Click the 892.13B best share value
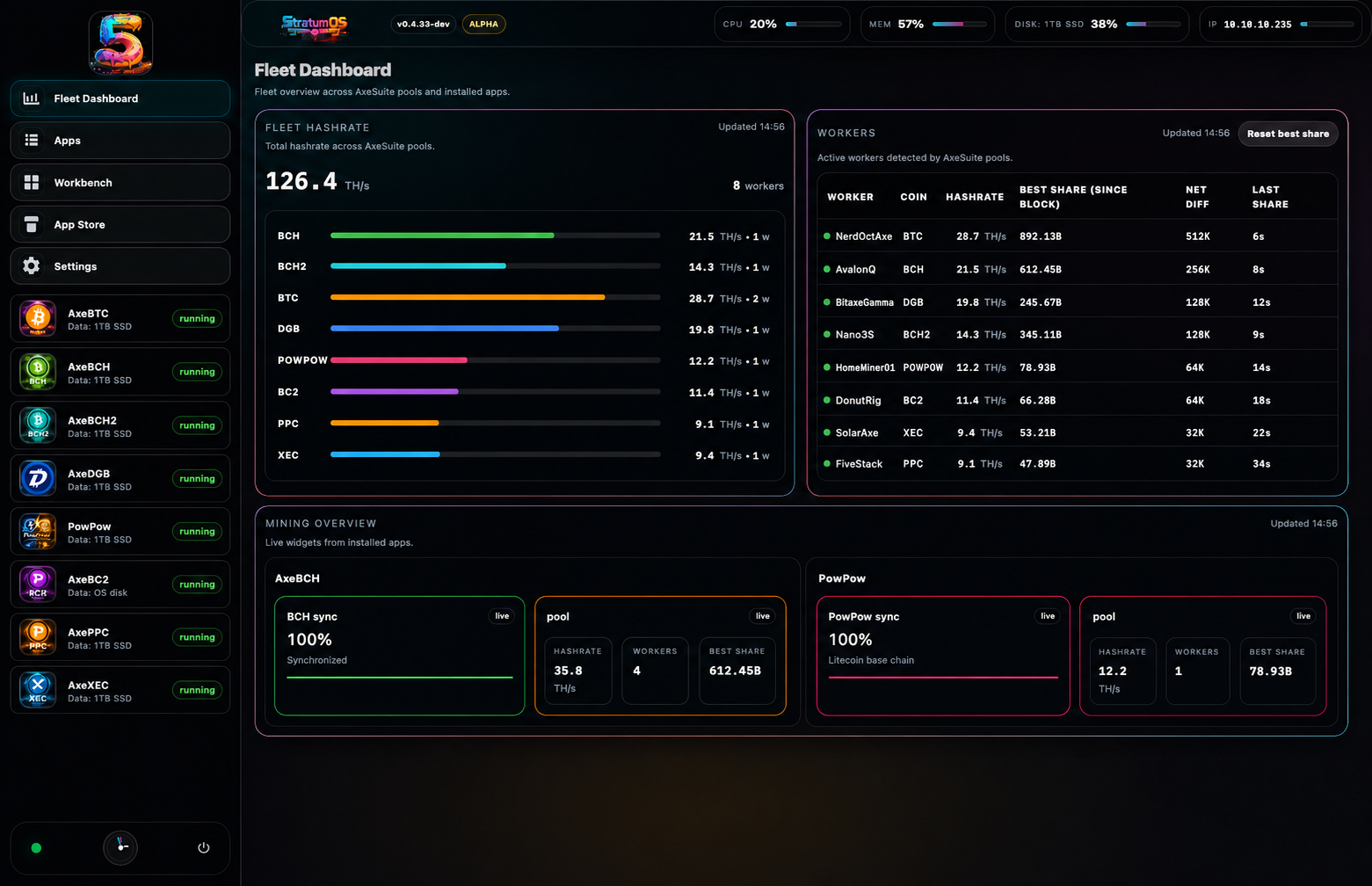 pos(1041,236)
